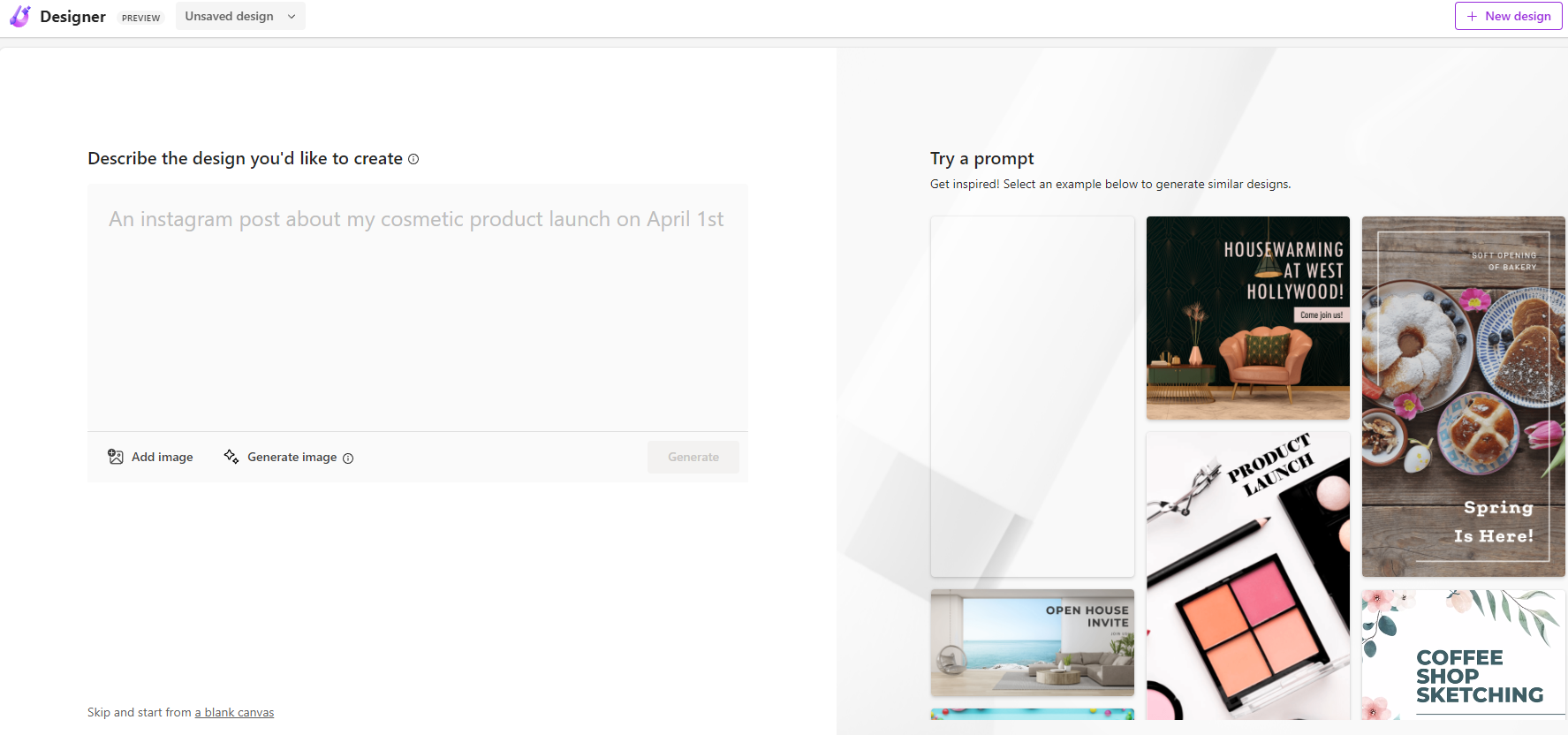Click the Try a prompt heading
The image size is (1568, 735).
pos(981,158)
